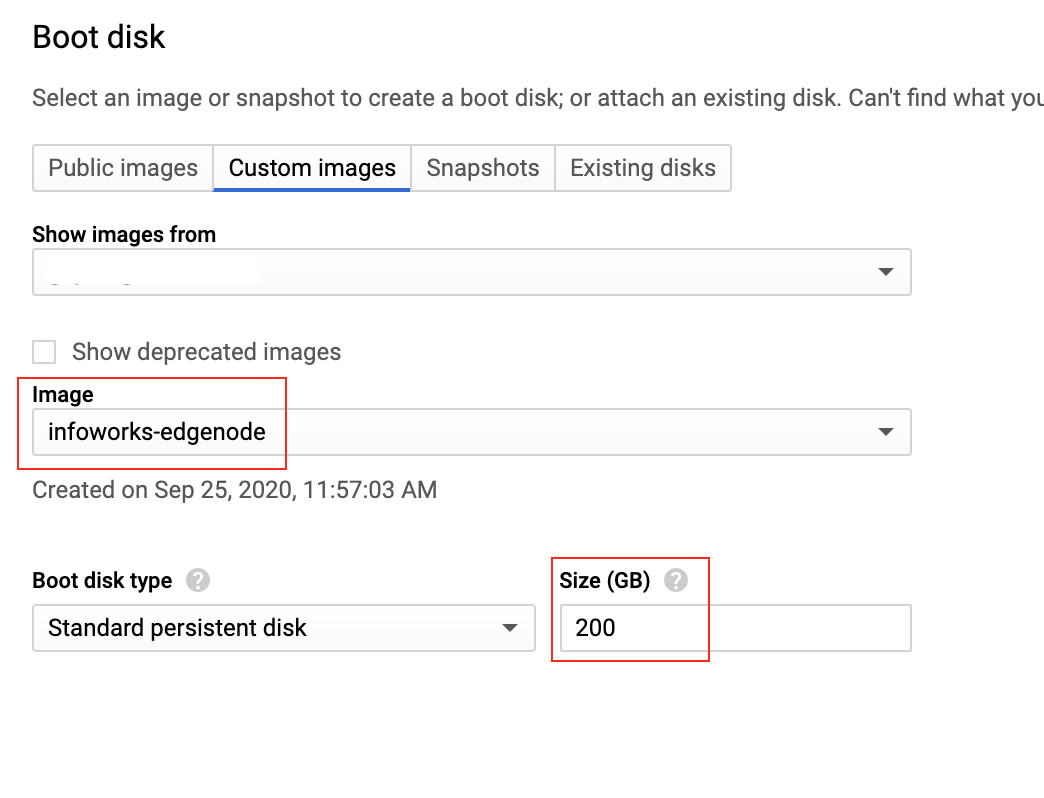1044x798 pixels.
Task: Open Standard persistent disk type dropdown
Action: click(284, 628)
